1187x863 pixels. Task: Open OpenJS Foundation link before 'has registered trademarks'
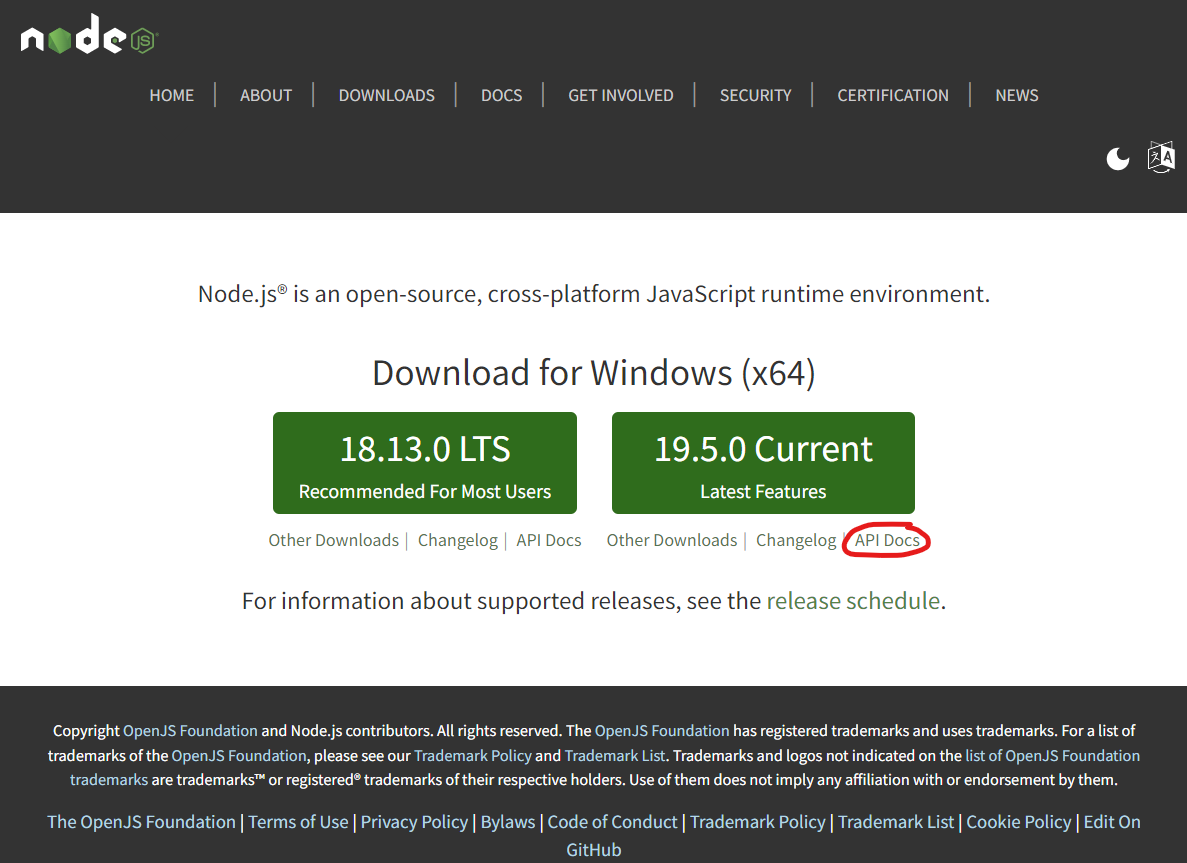[x=662, y=731]
